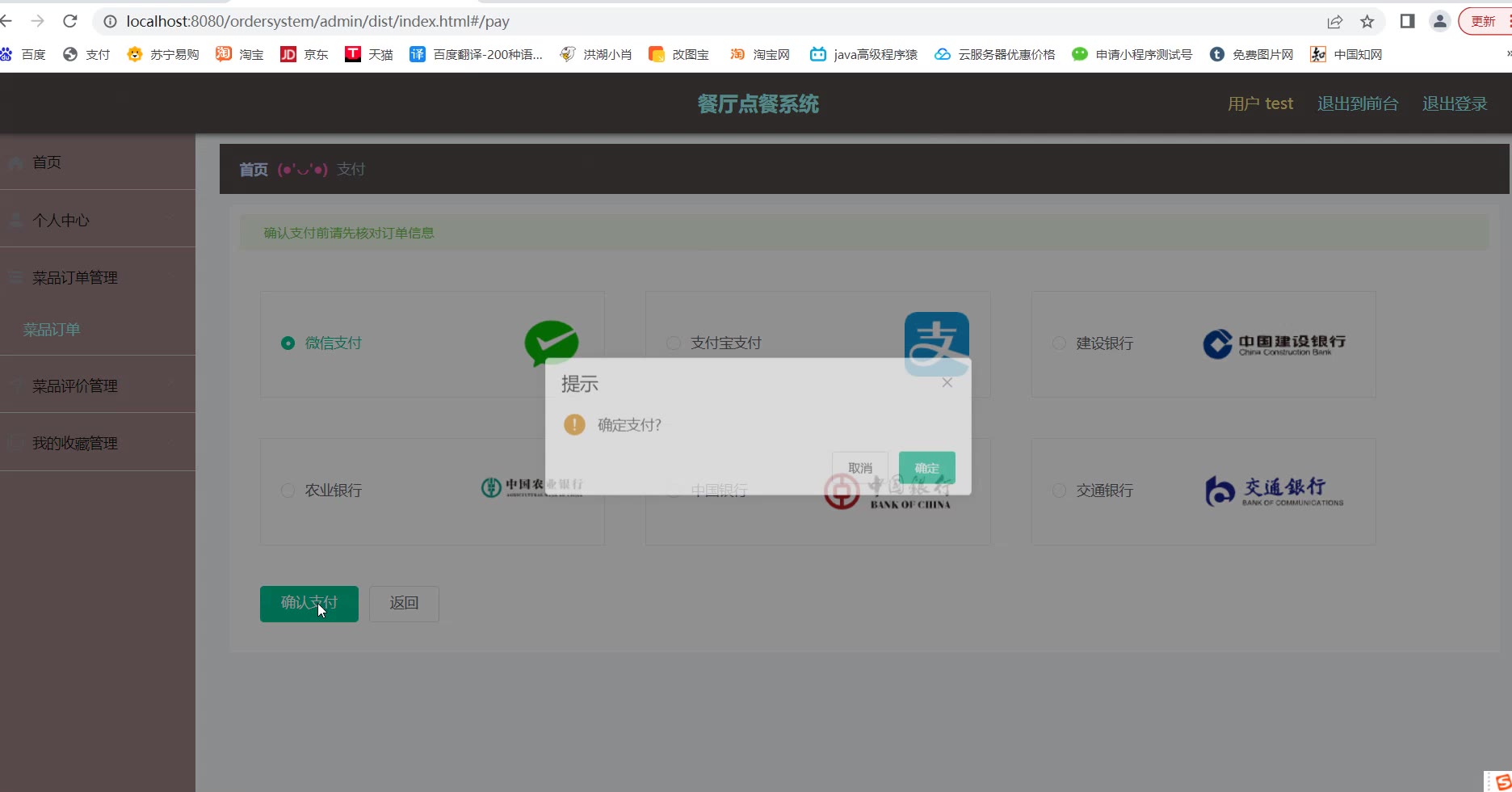Pick the 交通银行 radio option
1512x792 pixels.
coord(1059,491)
